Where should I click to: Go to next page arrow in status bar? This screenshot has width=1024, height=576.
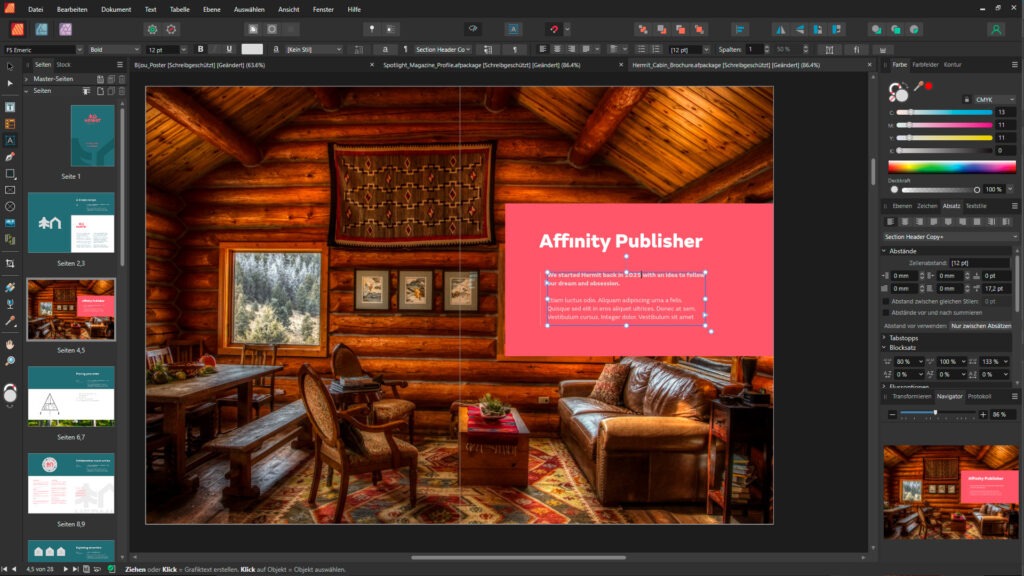(65, 569)
